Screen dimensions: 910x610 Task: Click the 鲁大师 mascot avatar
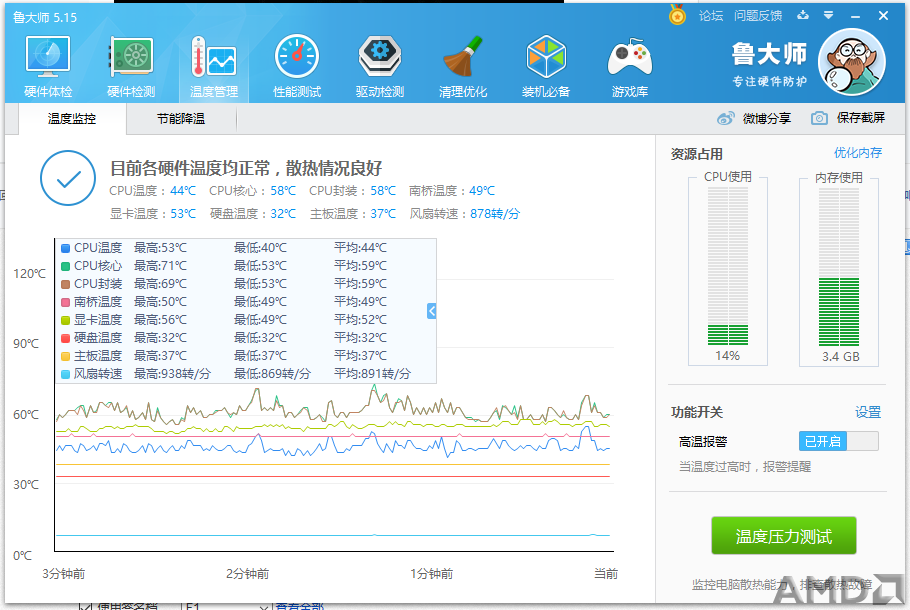pyautogui.click(x=851, y=62)
